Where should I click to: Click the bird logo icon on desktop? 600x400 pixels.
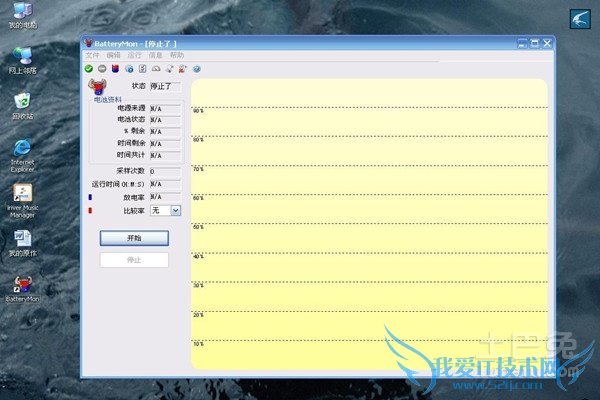pyautogui.click(x=580, y=19)
